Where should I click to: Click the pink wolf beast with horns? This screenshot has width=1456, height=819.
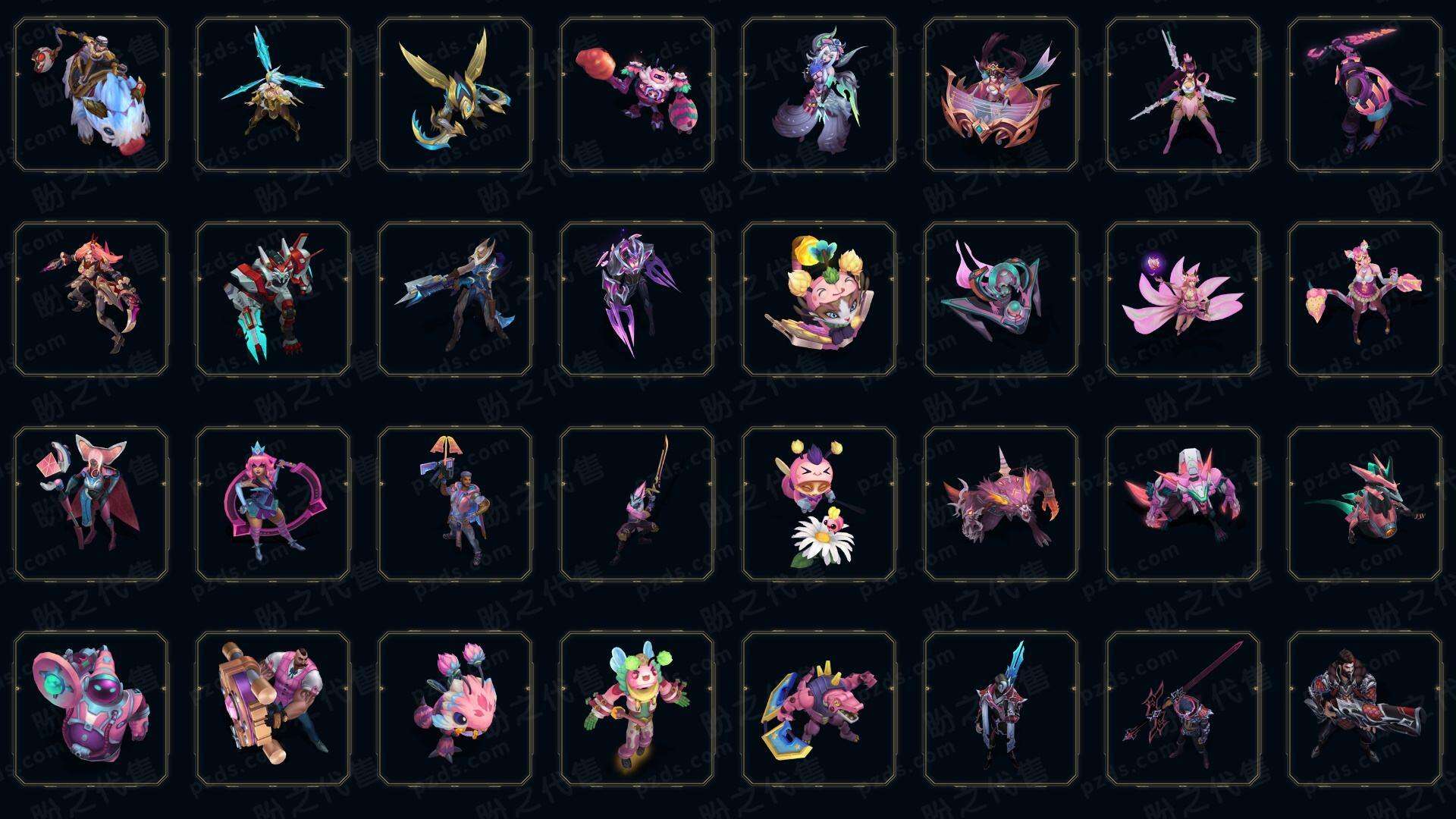pyautogui.click(x=1001, y=504)
